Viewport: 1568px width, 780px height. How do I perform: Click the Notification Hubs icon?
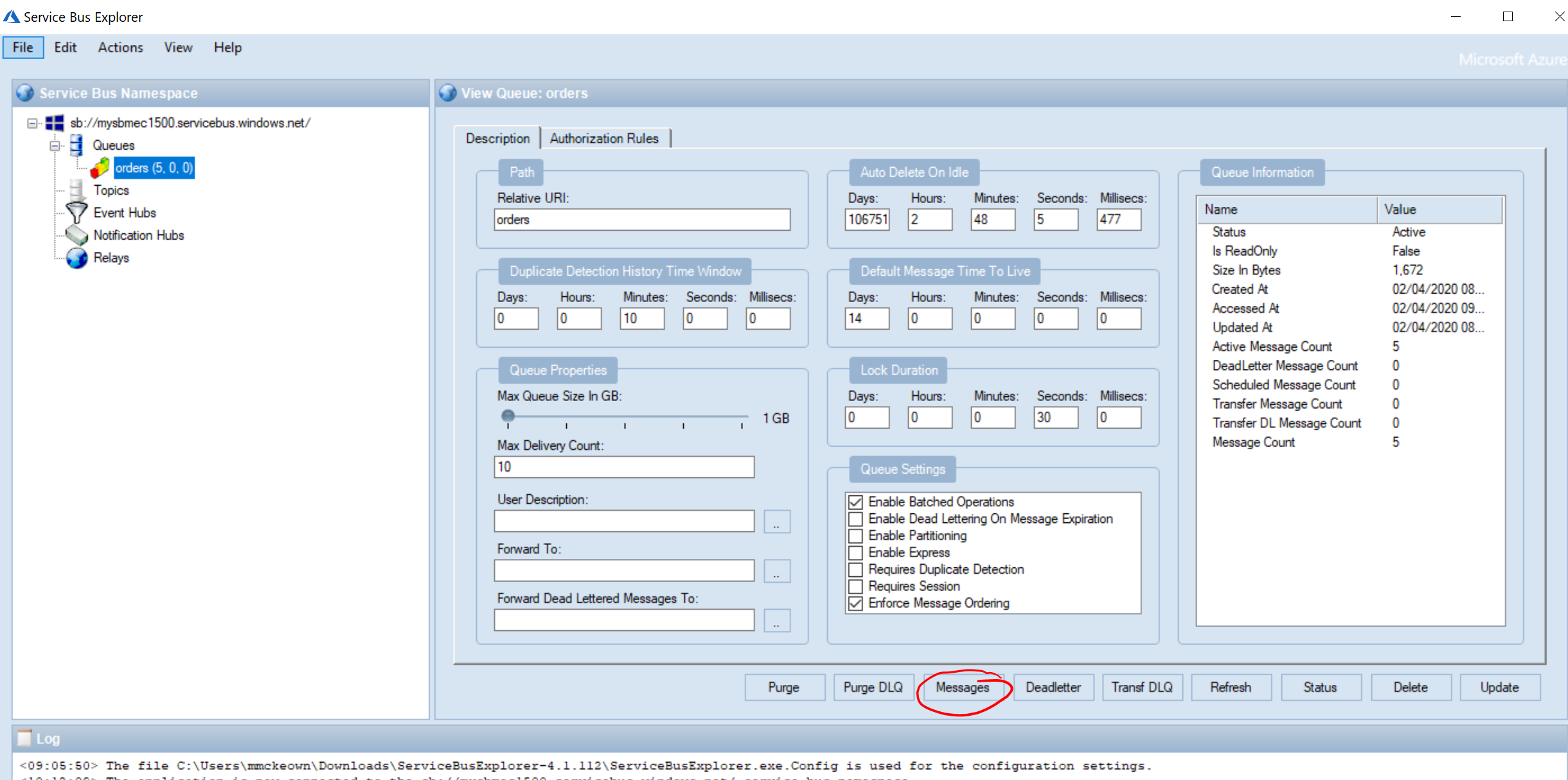[x=76, y=235]
